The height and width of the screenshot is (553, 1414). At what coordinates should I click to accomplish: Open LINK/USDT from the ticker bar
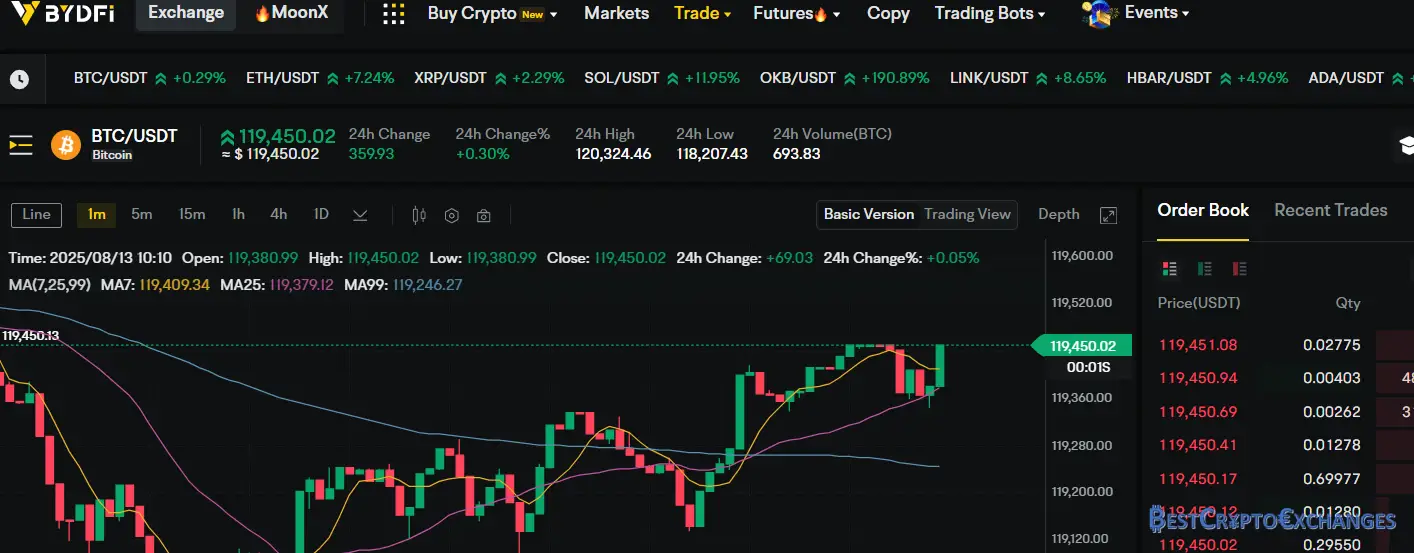[1027, 78]
